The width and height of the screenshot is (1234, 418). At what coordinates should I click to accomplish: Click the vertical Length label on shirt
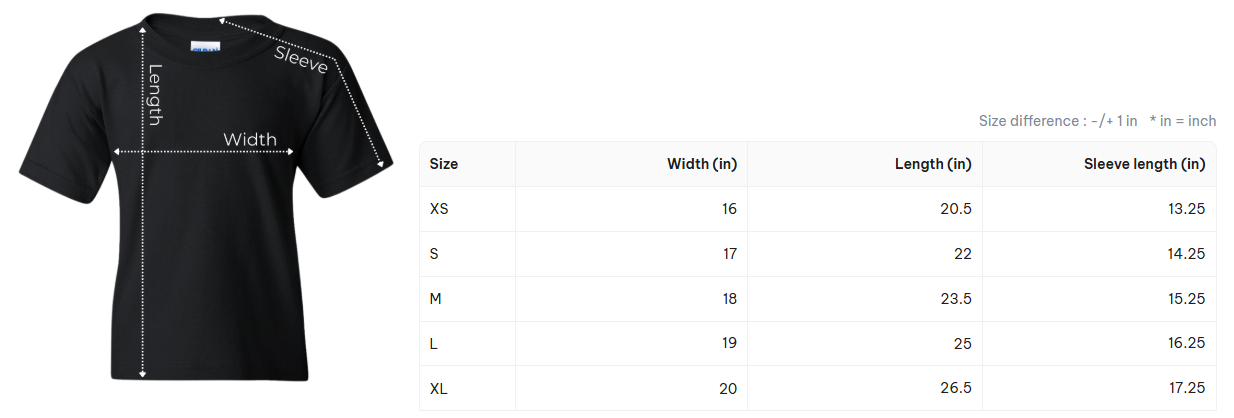pos(155,95)
